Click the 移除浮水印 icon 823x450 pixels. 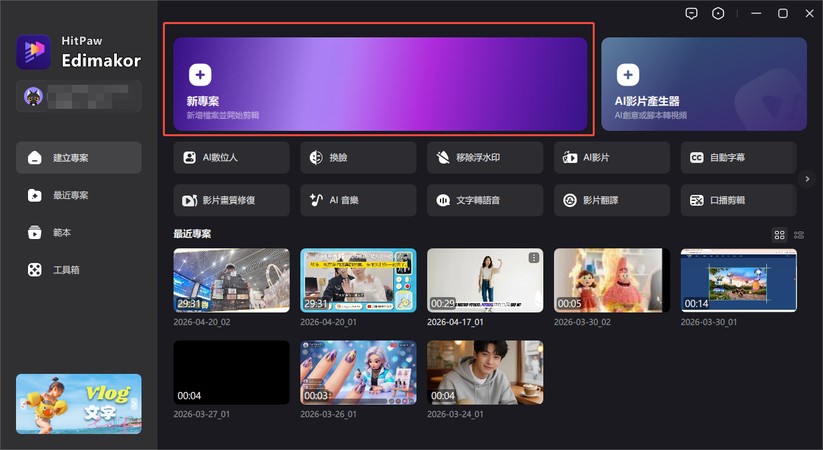(x=443, y=158)
